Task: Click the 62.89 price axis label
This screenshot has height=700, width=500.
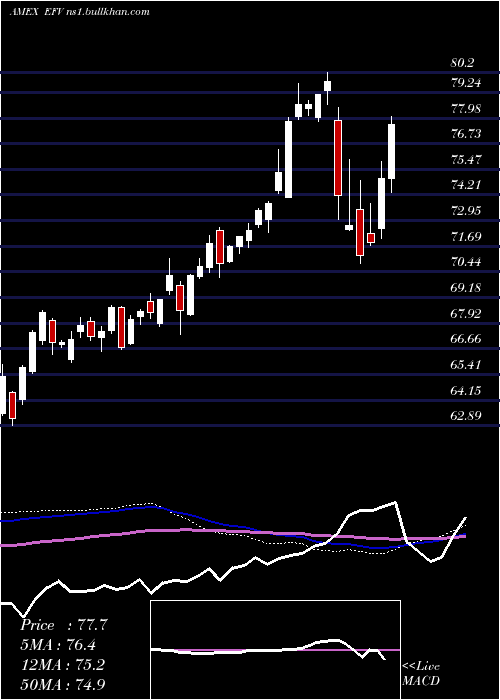Action: [466, 416]
